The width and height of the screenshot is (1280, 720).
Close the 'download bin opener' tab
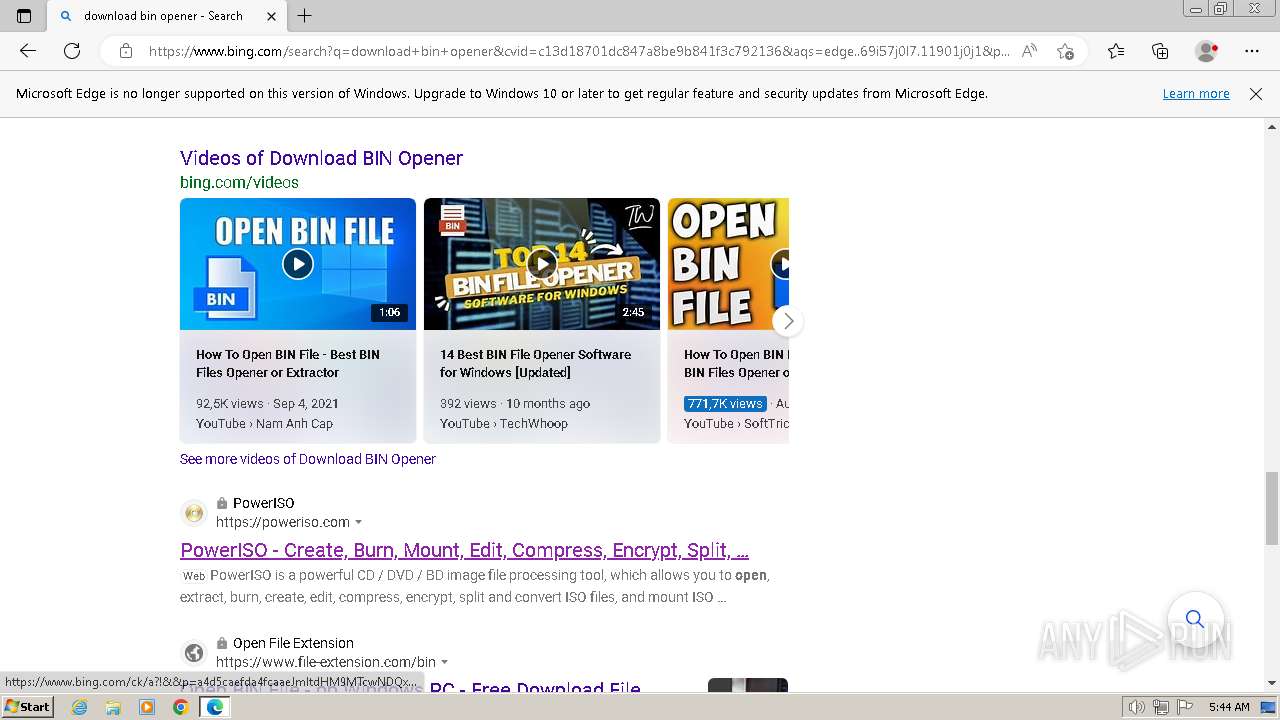click(271, 16)
